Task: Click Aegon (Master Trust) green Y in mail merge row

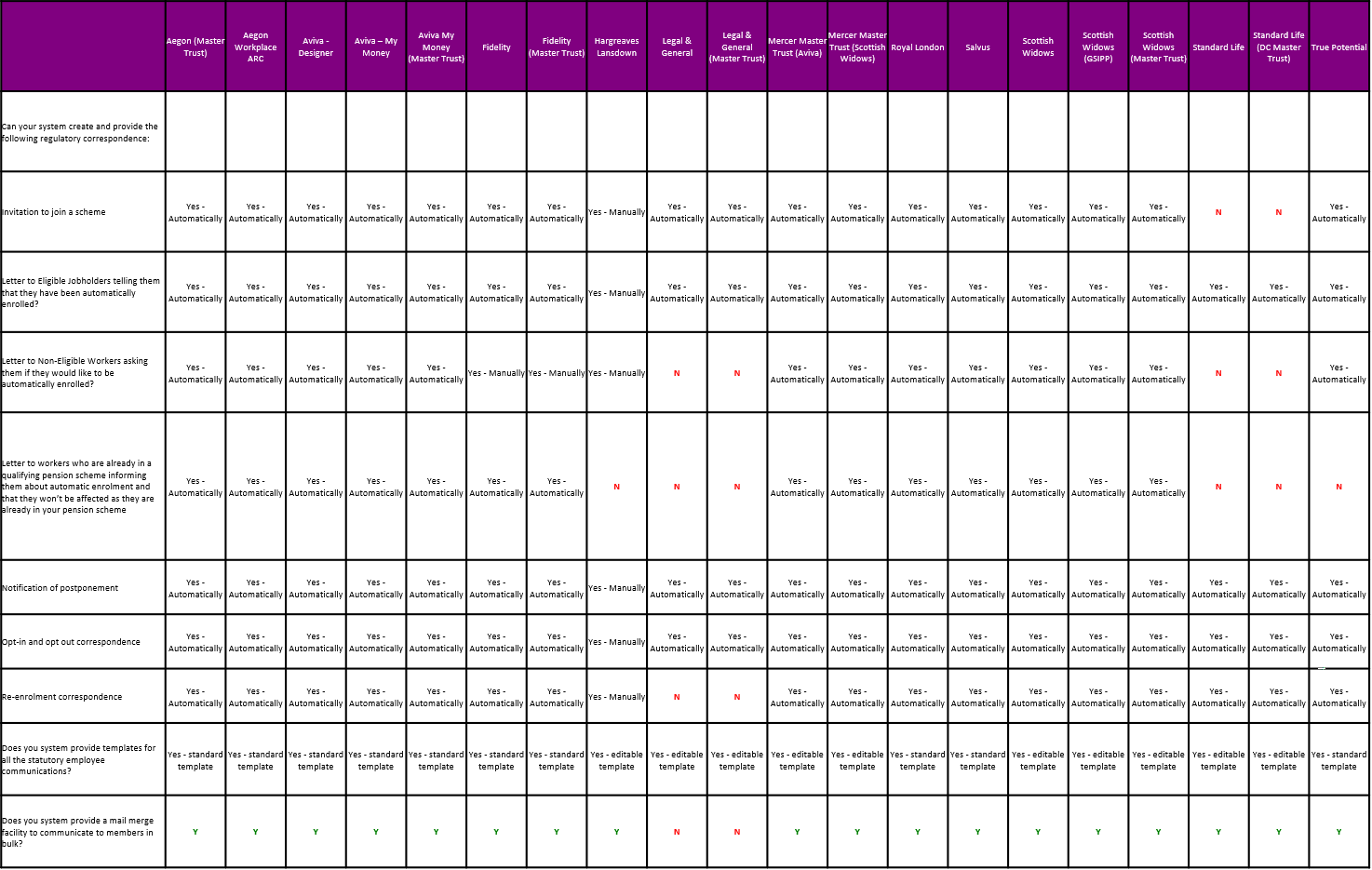Action: pyautogui.click(x=195, y=832)
